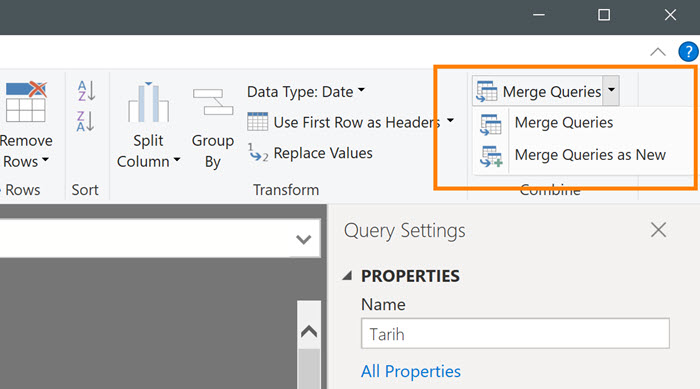Sort the column descending Z to A
700x389 pixels.
coord(86,121)
